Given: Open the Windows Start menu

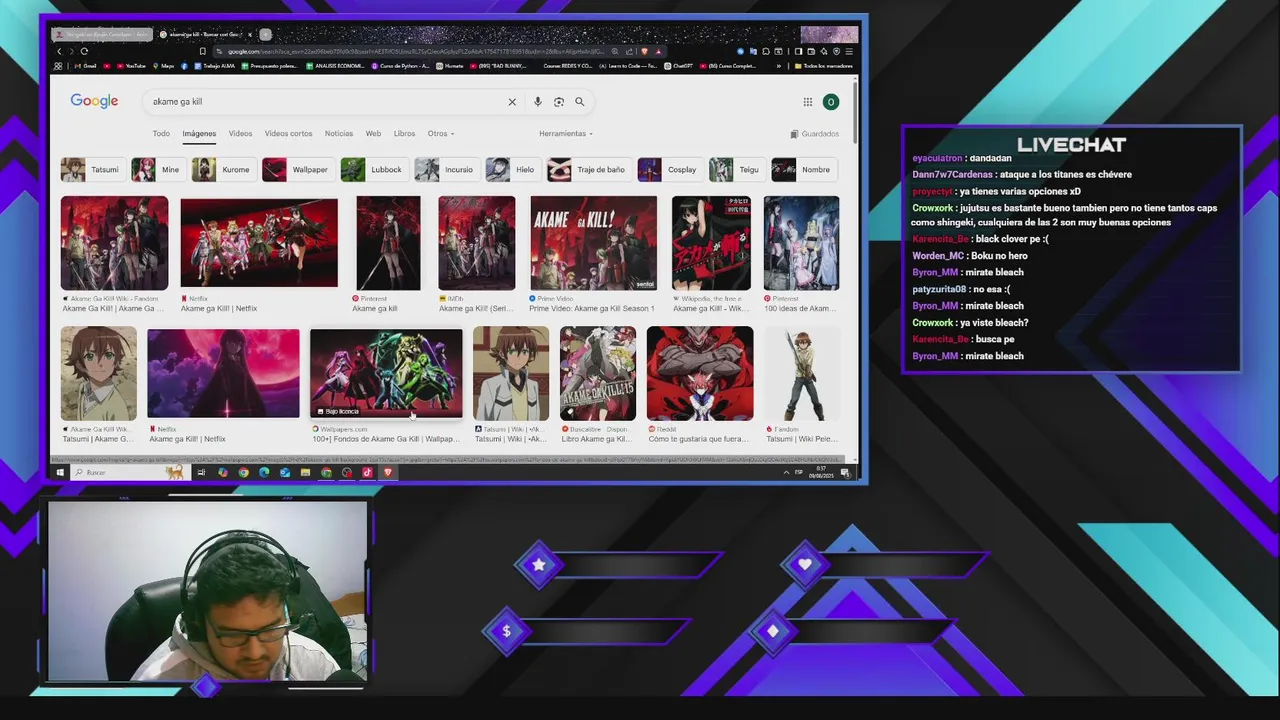Looking at the screenshot, I should (60, 473).
